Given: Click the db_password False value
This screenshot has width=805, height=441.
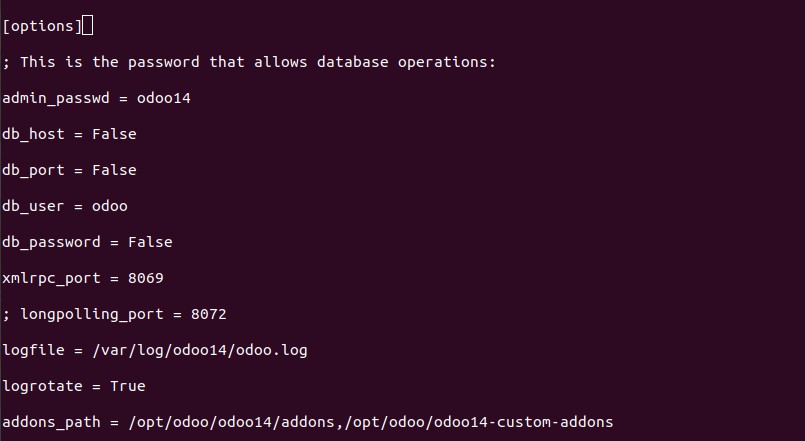Looking at the screenshot, I should [x=150, y=242].
